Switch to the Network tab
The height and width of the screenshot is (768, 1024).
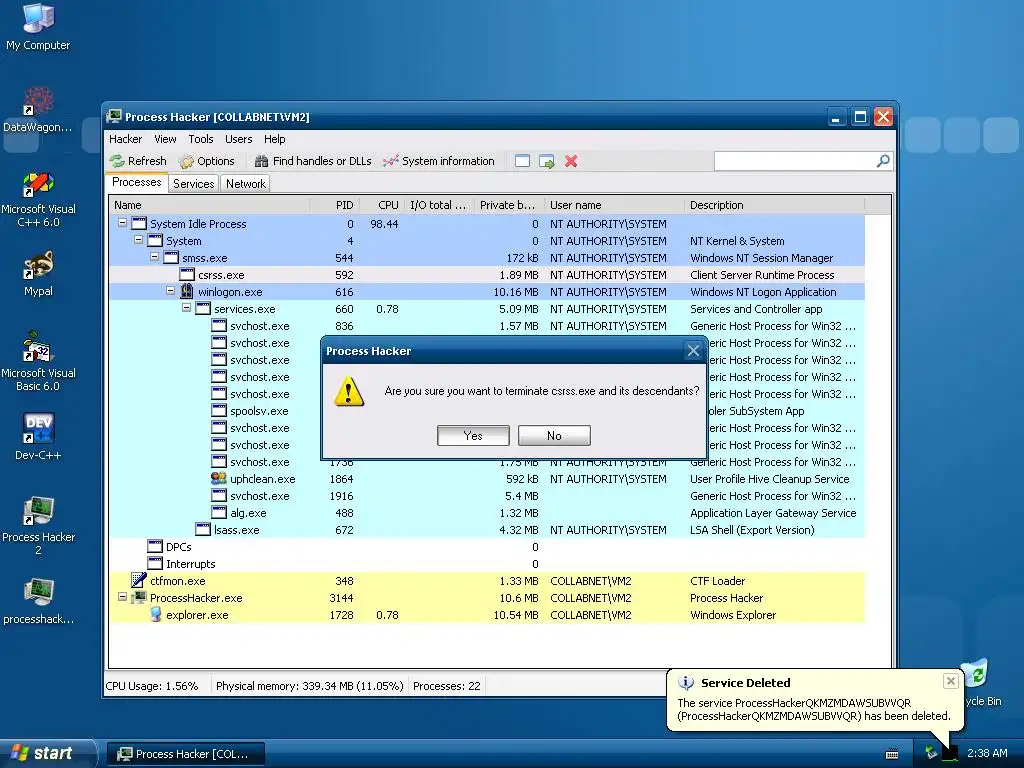pos(246,184)
